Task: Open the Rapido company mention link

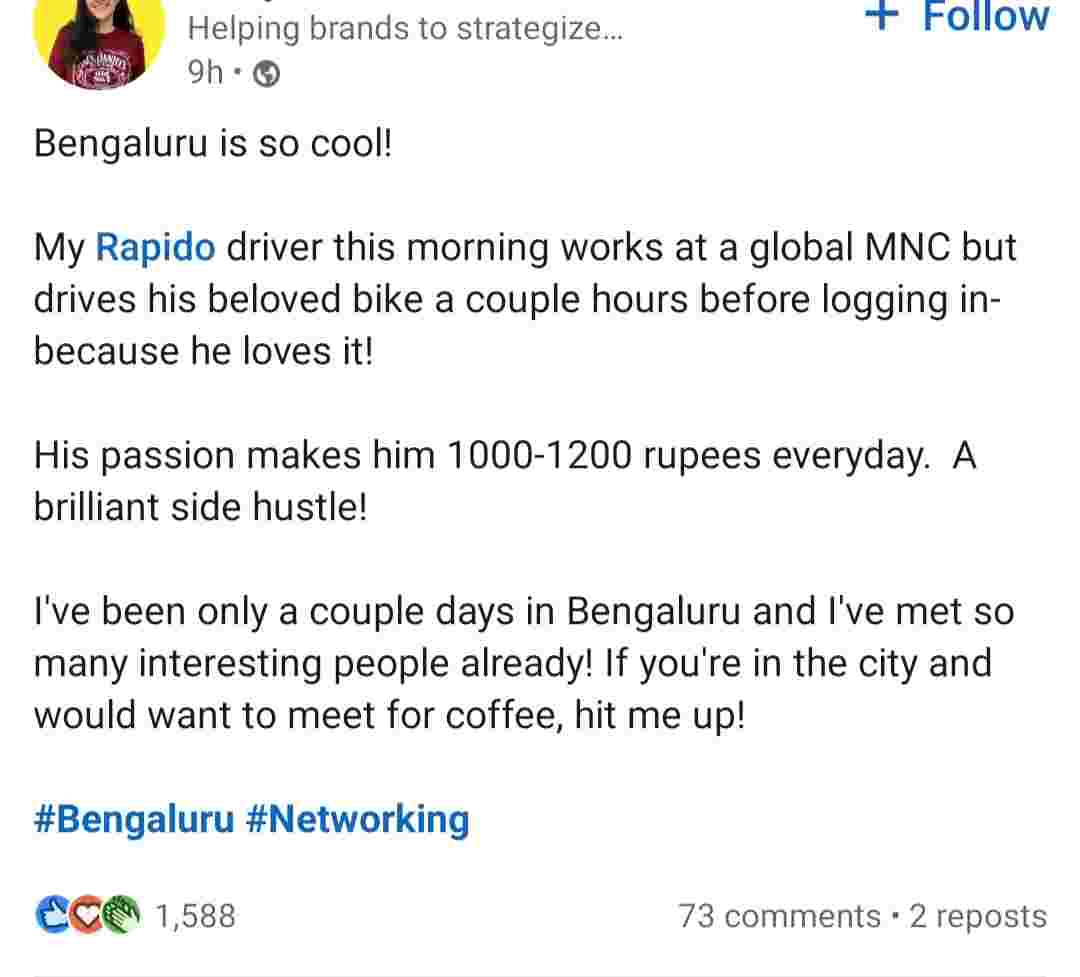Action: click(155, 247)
